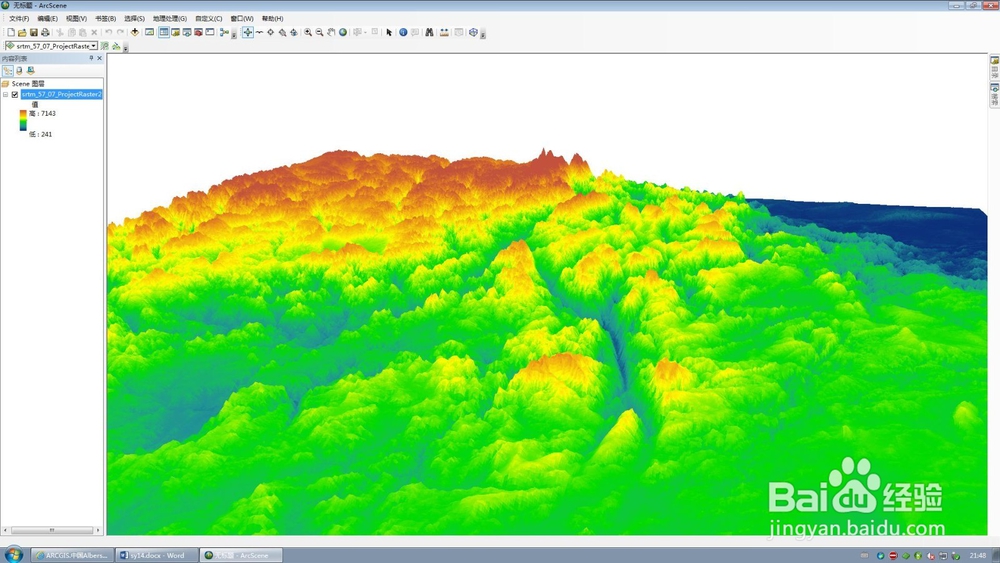Switch to List By Source view

pyautogui.click(x=19, y=71)
